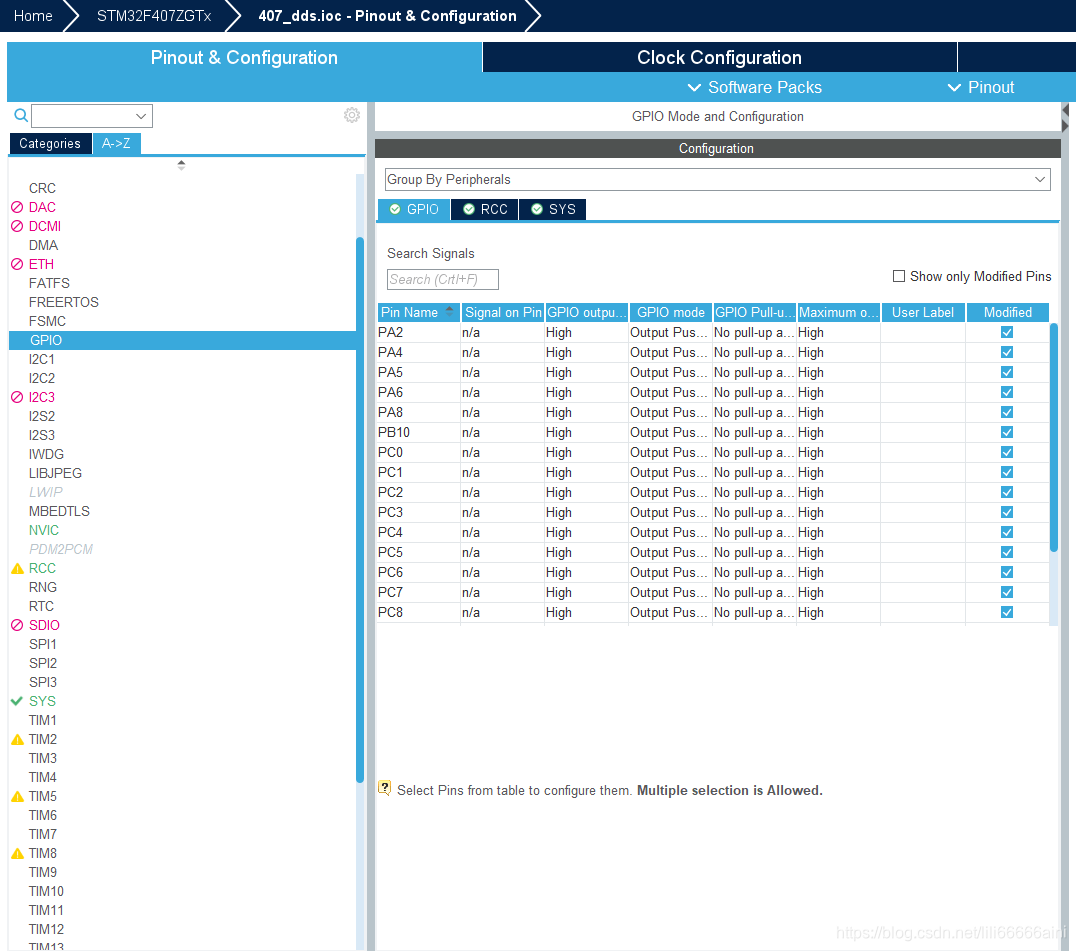Click the green checkmark next to SYS category
Image resolution: width=1076 pixels, height=951 pixels.
(17, 701)
